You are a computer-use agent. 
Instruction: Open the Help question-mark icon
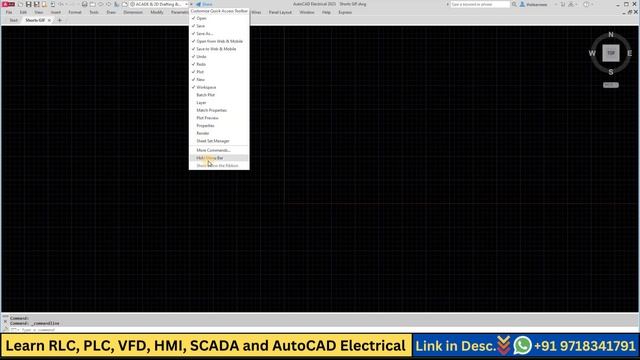586,4
